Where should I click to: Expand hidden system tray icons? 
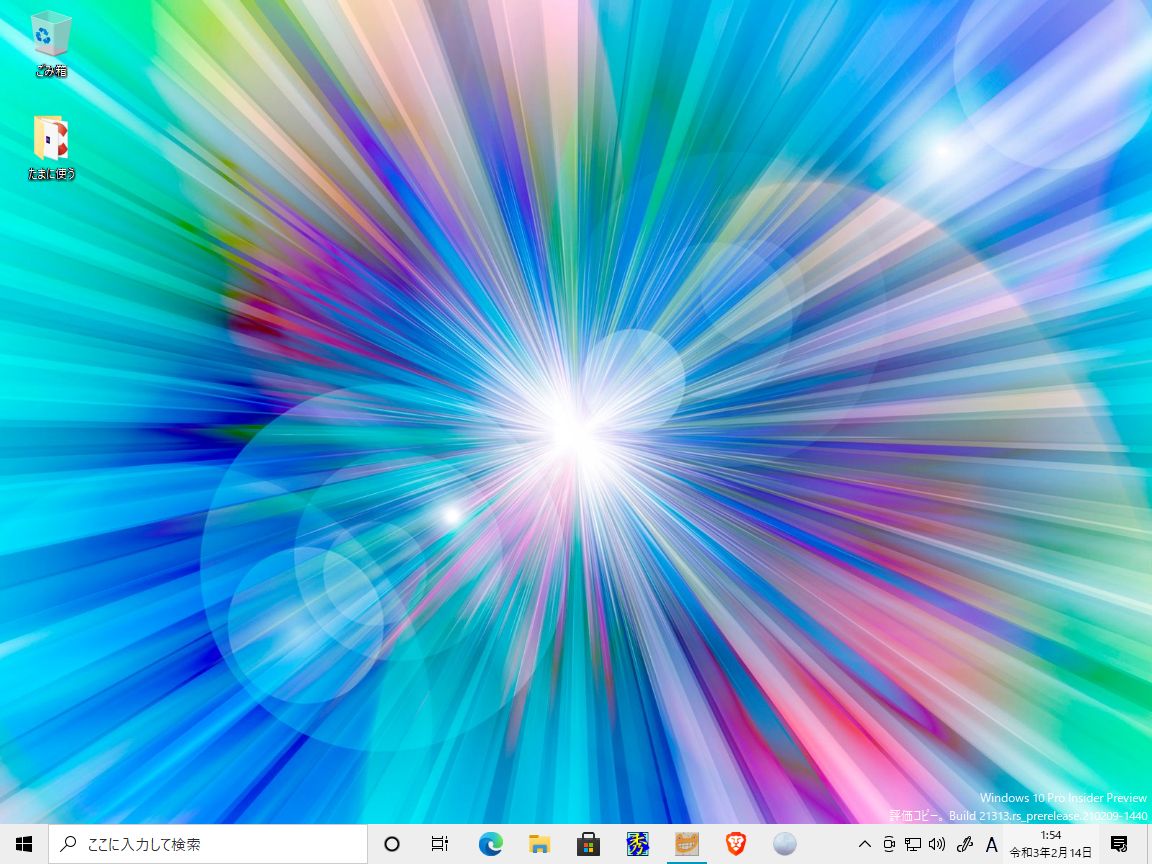tap(865, 844)
